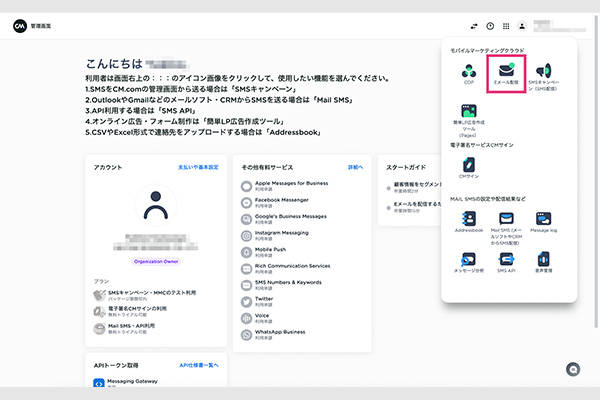Open the user account menu in header
The height and width of the screenshot is (400, 600).
[x=523, y=26]
